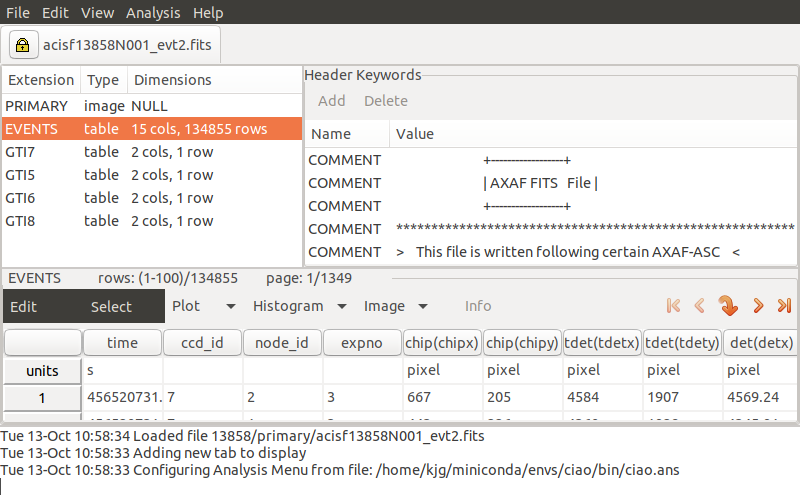Image resolution: width=800 pixels, height=500 pixels.
Task: Switch to Edit mode
Action: 24,307
